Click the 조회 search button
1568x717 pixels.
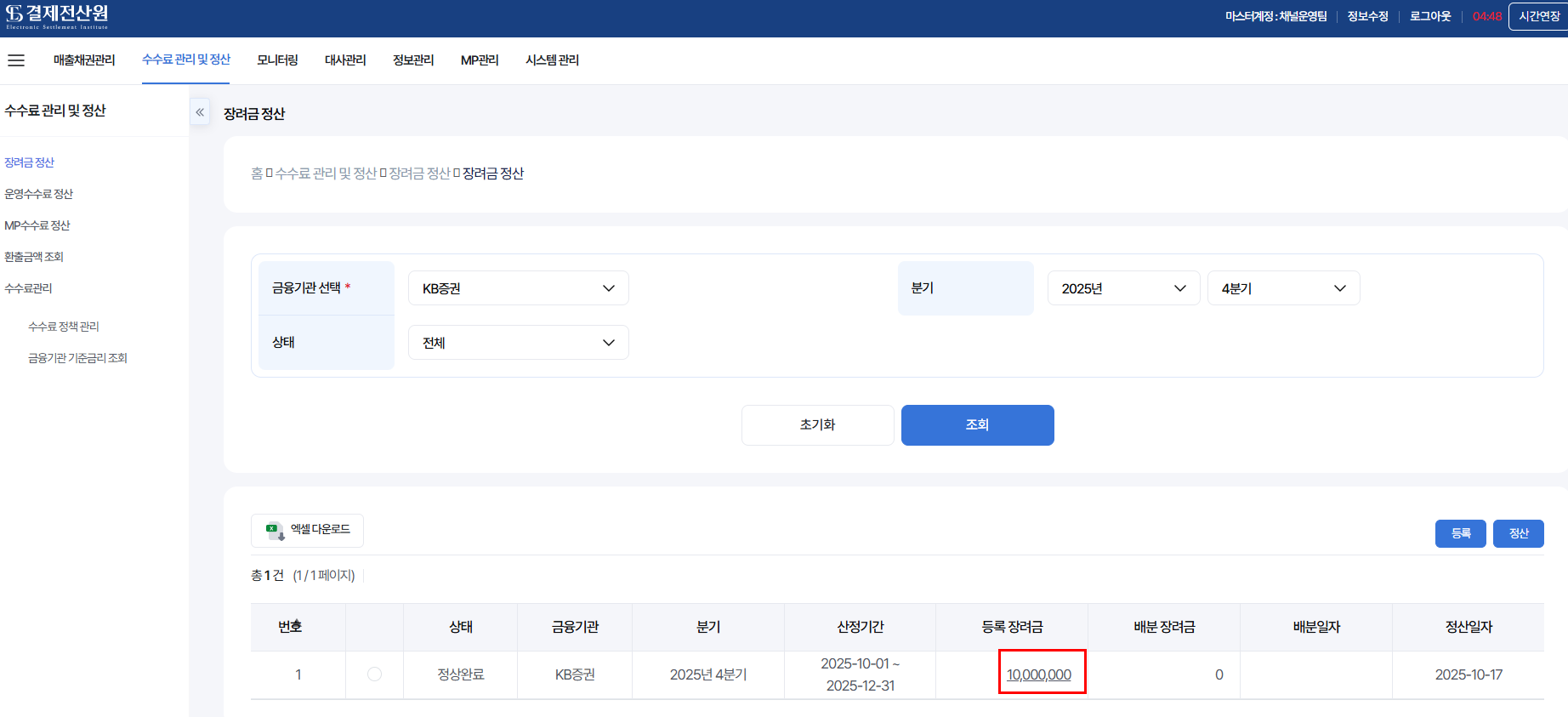pyautogui.click(x=978, y=425)
